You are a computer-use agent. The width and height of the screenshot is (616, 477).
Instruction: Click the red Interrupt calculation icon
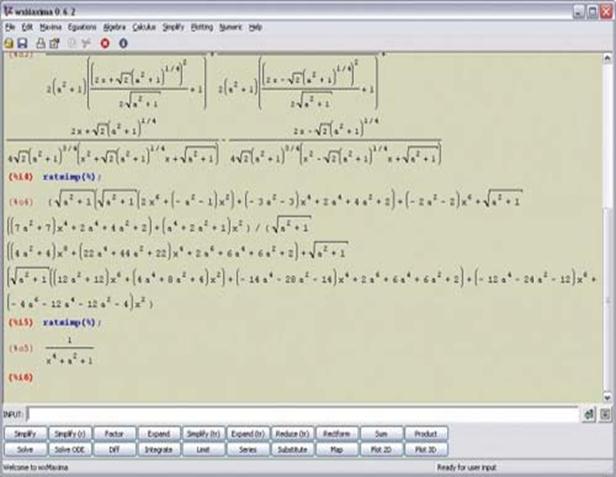[x=105, y=43]
